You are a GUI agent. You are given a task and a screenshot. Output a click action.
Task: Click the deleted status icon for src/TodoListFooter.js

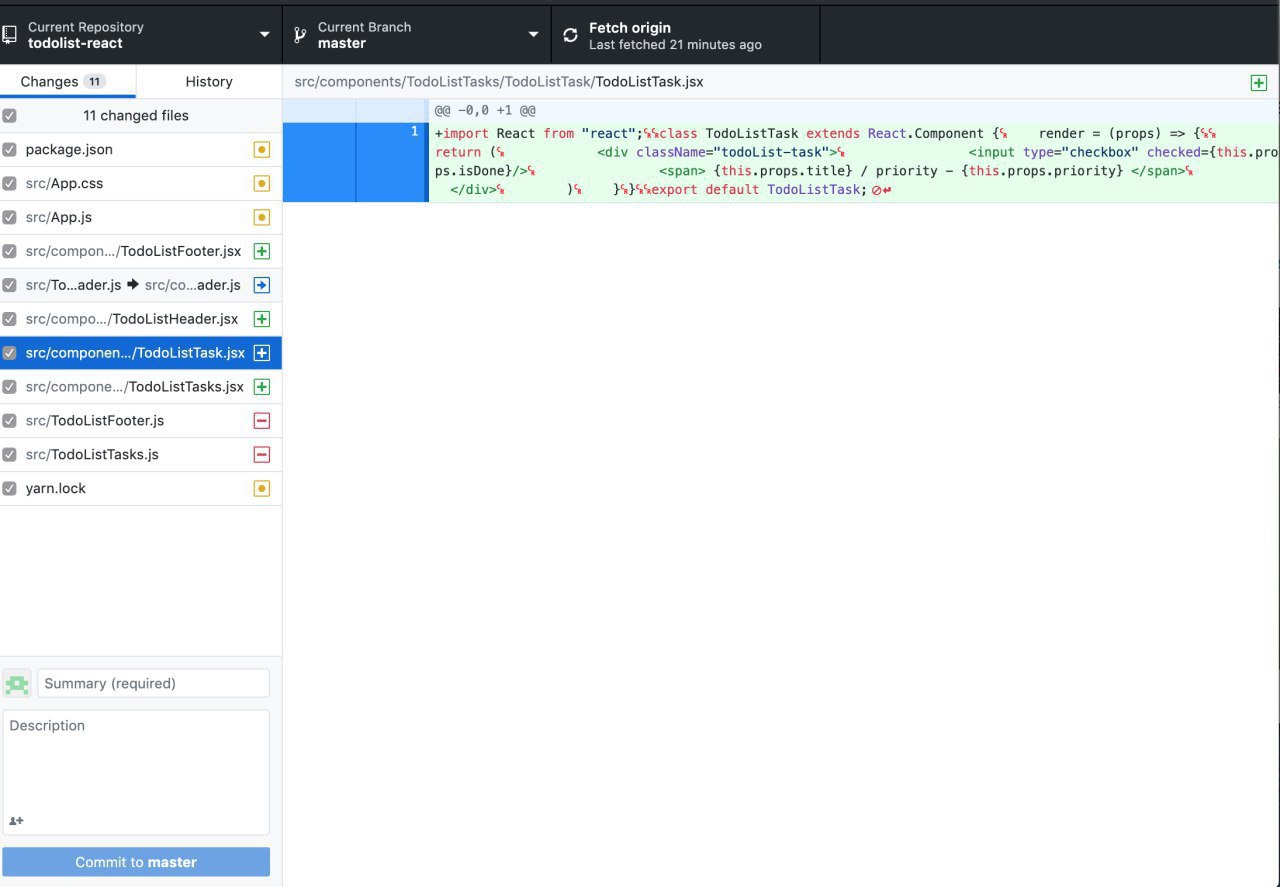point(262,421)
